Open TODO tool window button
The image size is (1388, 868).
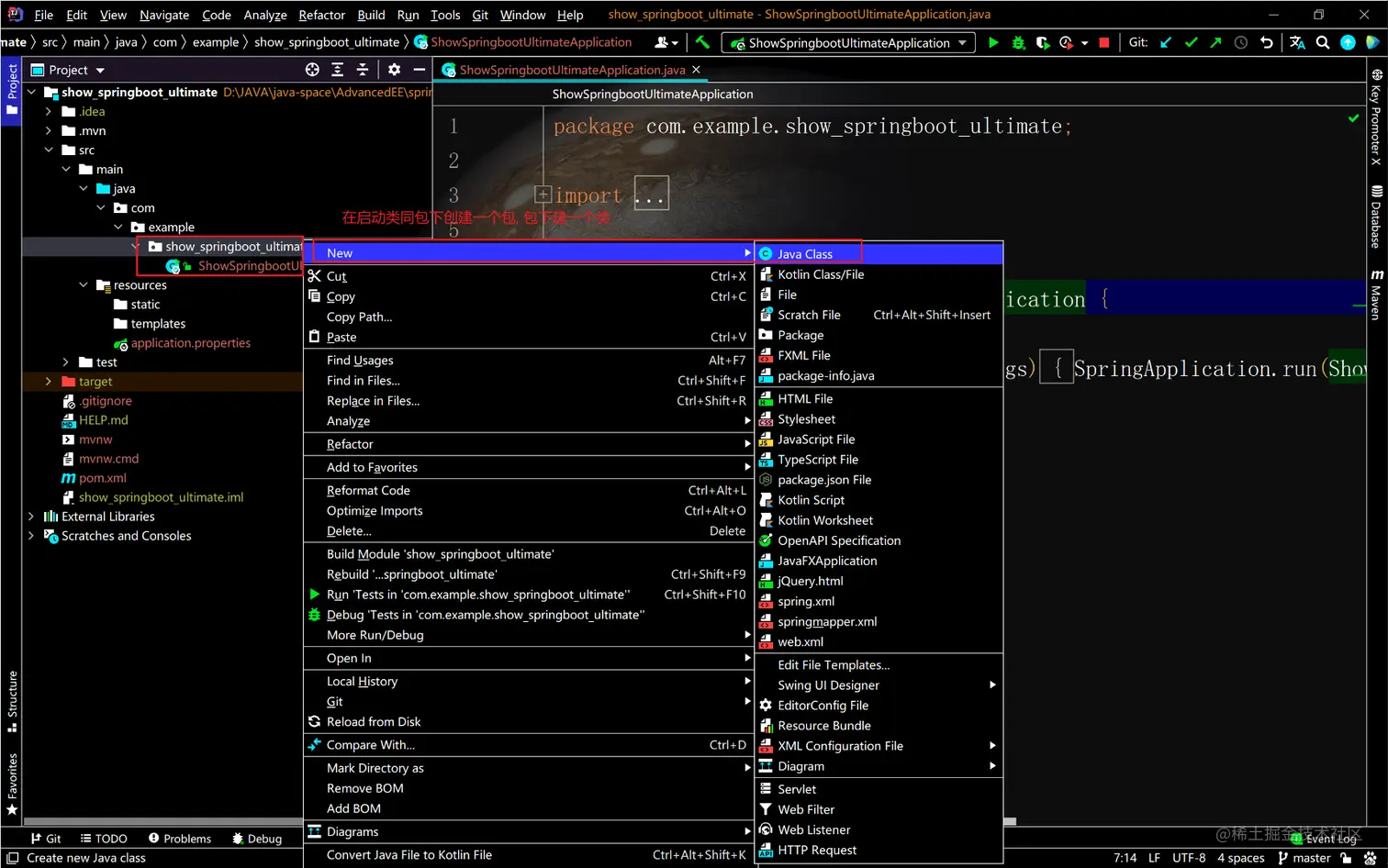pyautogui.click(x=104, y=839)
